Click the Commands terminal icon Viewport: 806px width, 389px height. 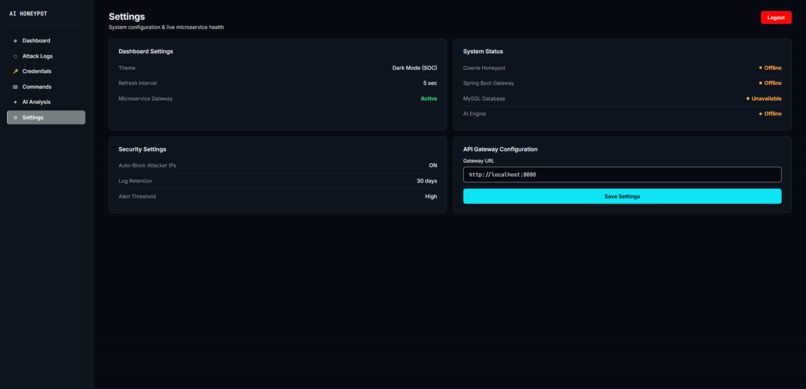pos(15,87)
